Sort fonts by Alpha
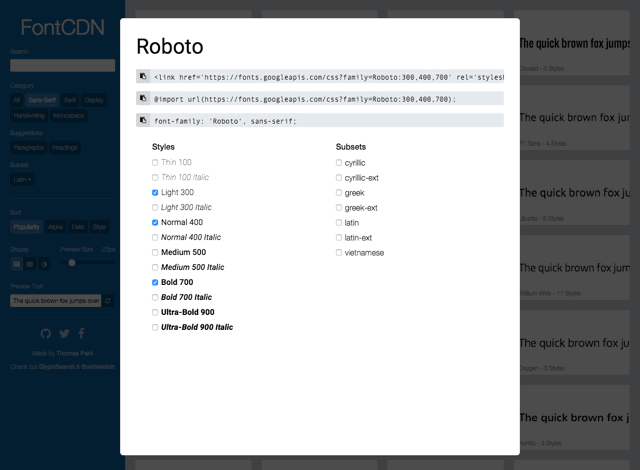 [x=56, y=227]
